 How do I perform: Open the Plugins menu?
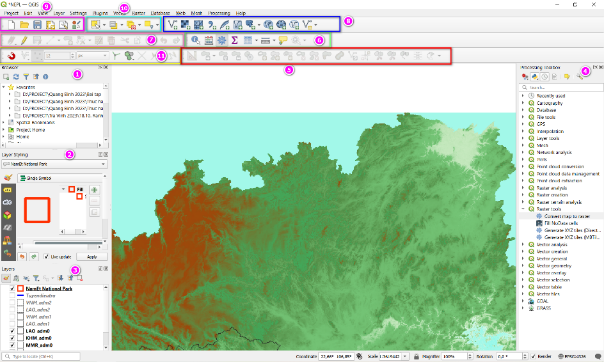point(100,13)
